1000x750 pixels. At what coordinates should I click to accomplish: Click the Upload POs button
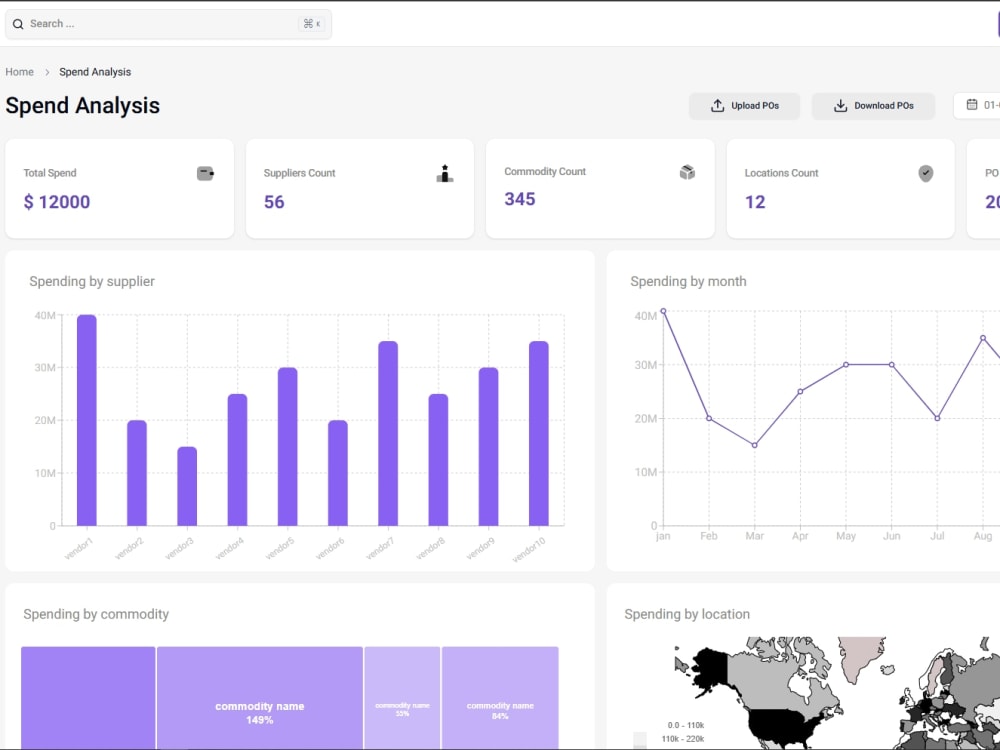(744, 106)
